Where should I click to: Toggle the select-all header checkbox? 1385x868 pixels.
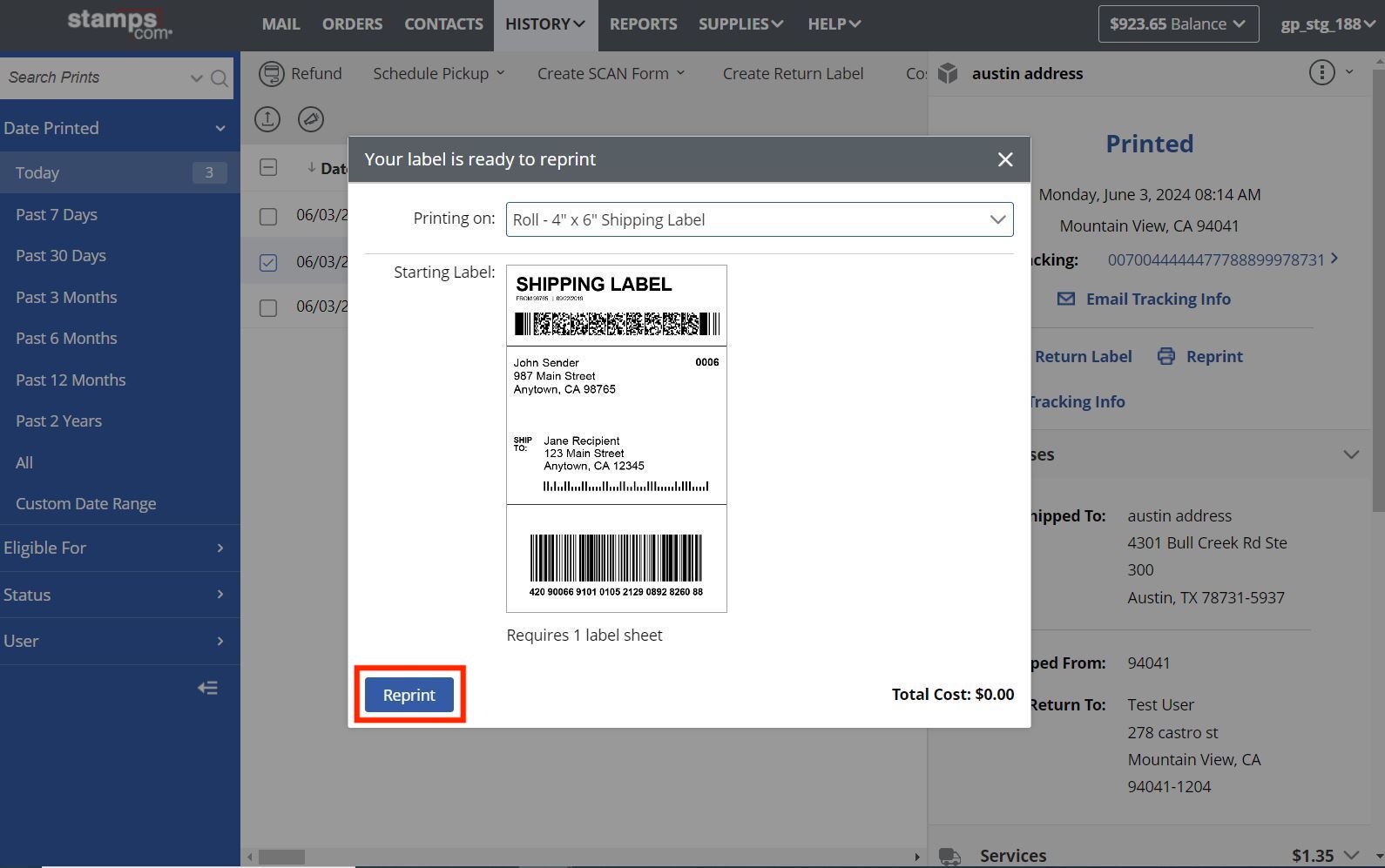pos(268,167)
